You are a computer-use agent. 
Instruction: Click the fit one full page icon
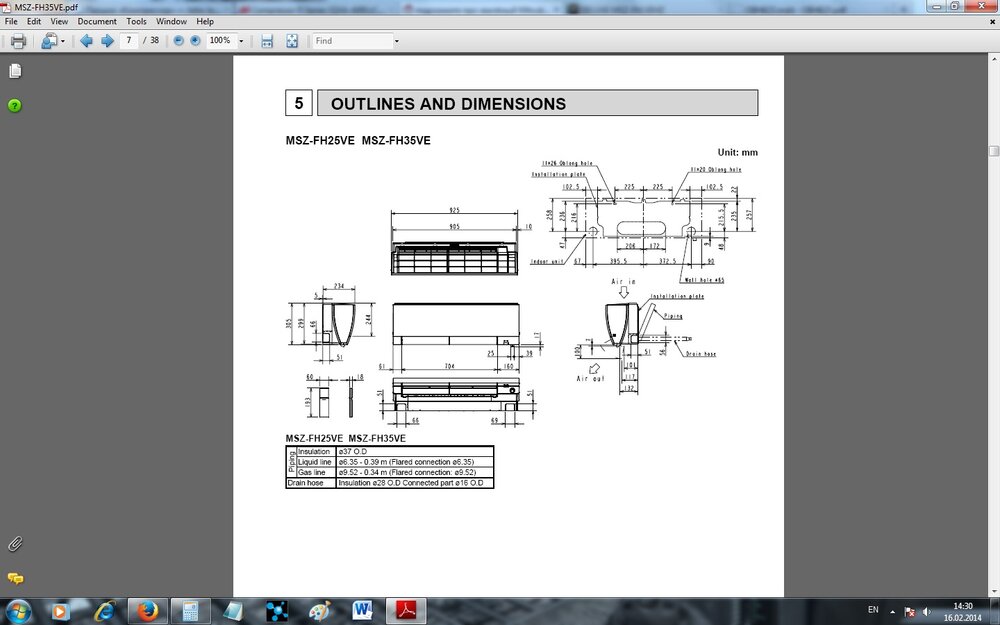(291, 41)
